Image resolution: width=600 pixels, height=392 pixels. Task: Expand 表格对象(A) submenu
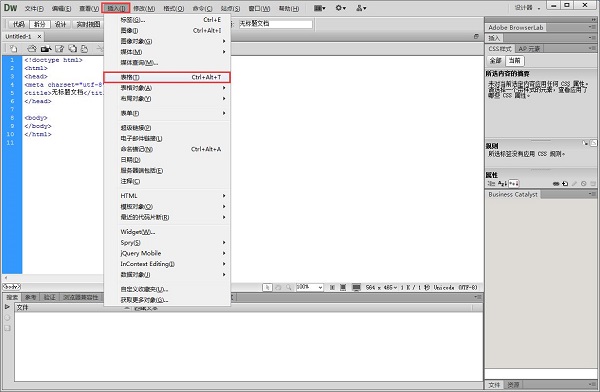pyautogui.click(x=167, y=88)
